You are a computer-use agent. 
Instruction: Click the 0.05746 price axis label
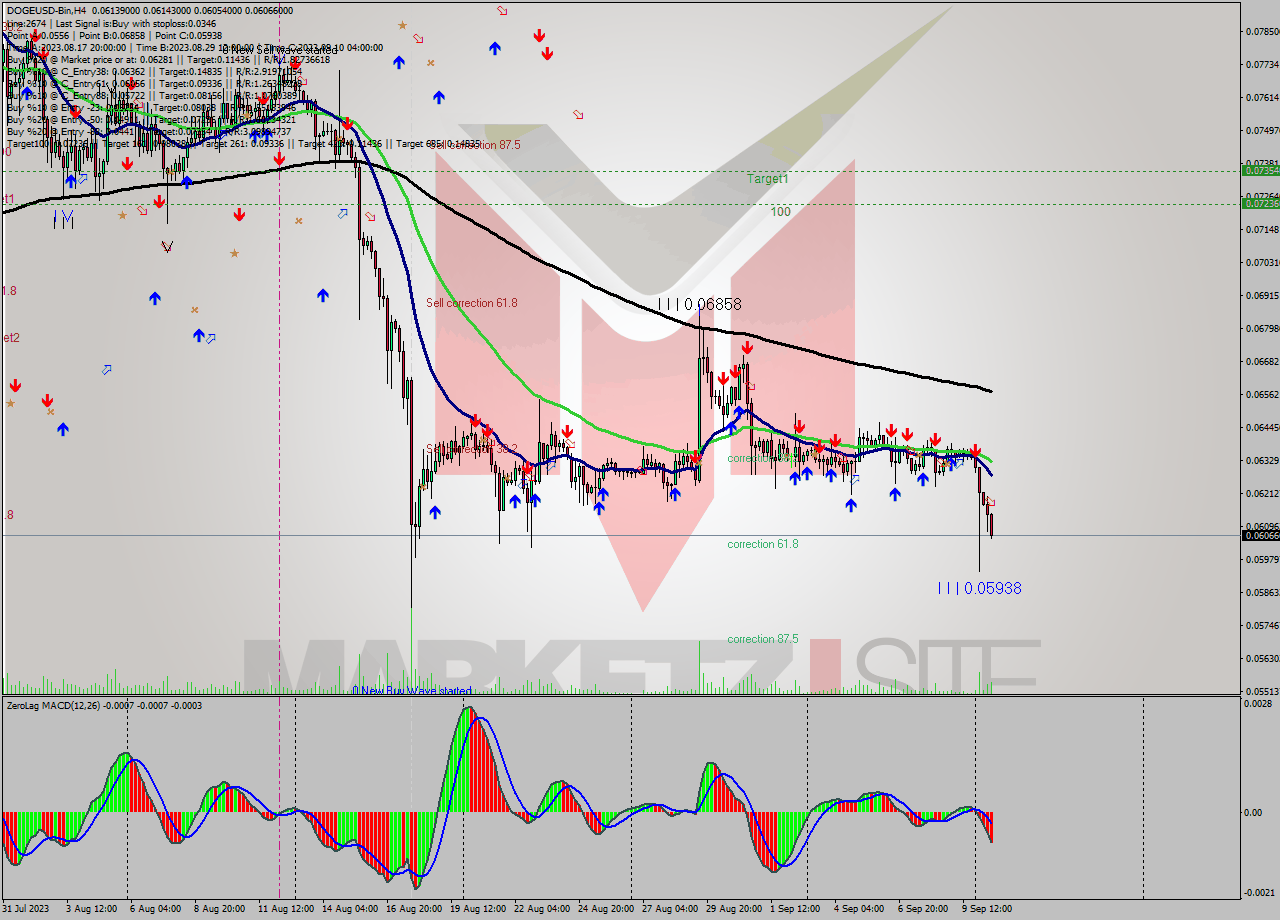(1263, 625)
